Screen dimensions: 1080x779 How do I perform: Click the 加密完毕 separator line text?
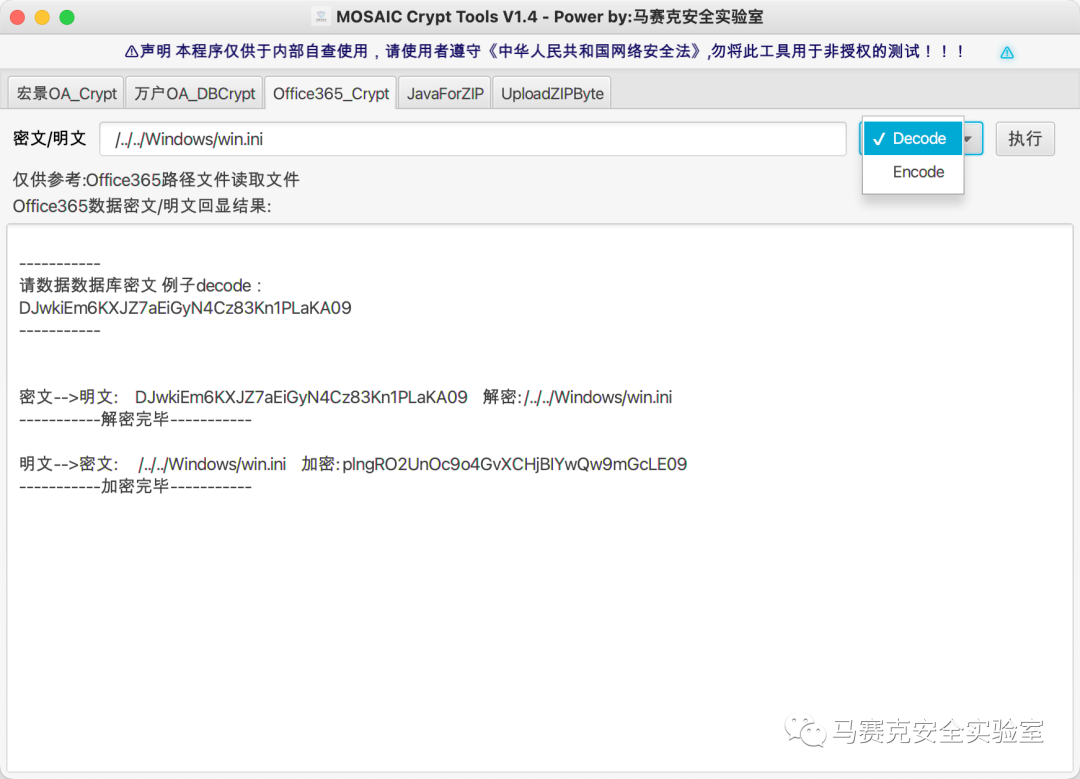(x=136, y=486)
